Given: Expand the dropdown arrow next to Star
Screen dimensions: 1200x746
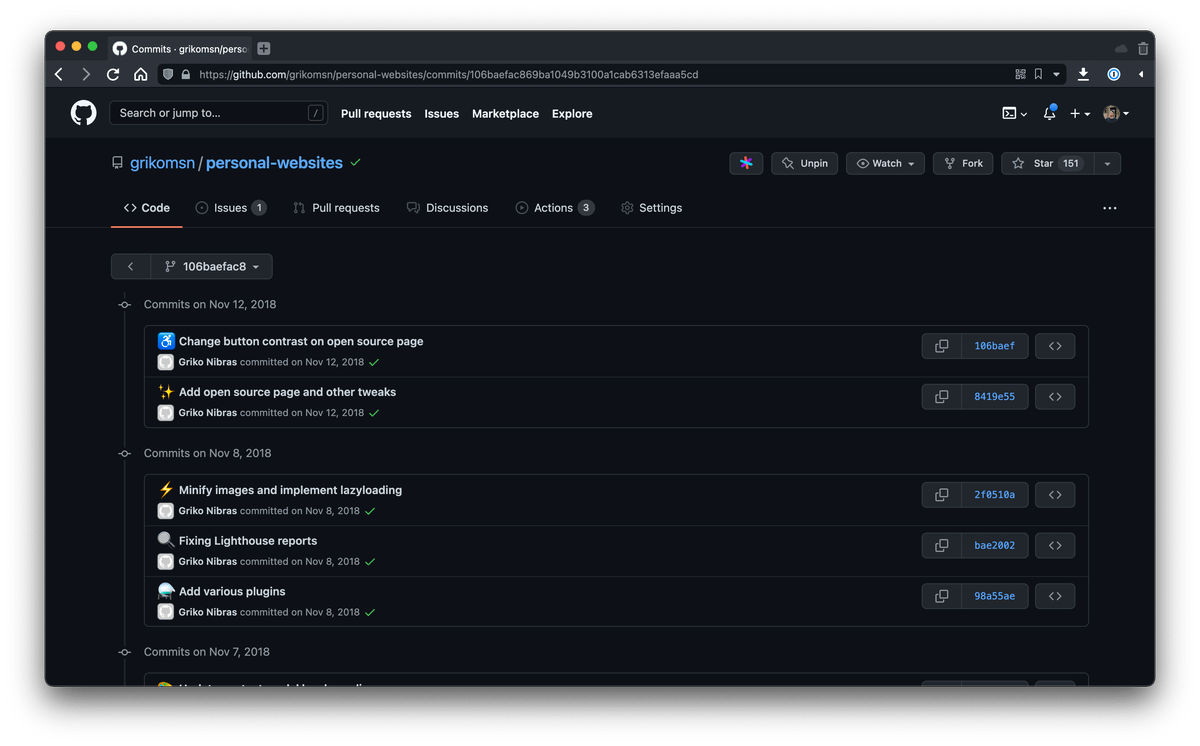Looking at the screenshot, I should click(x=1107, y=163).
